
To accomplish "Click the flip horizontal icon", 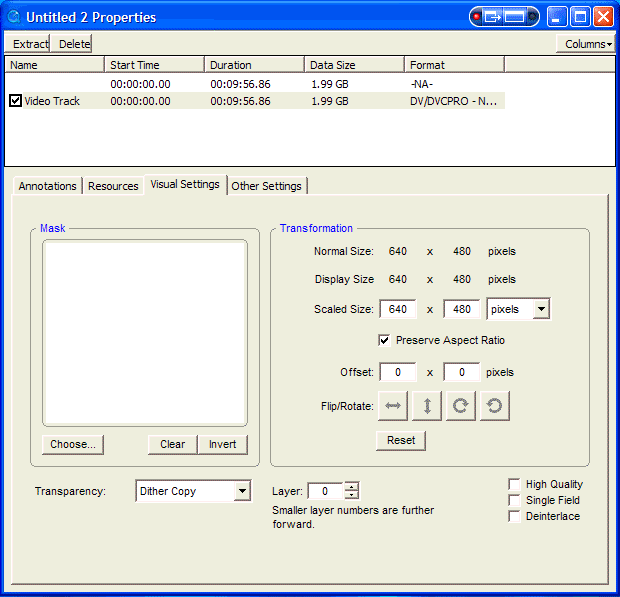I will tap(394, 406).
